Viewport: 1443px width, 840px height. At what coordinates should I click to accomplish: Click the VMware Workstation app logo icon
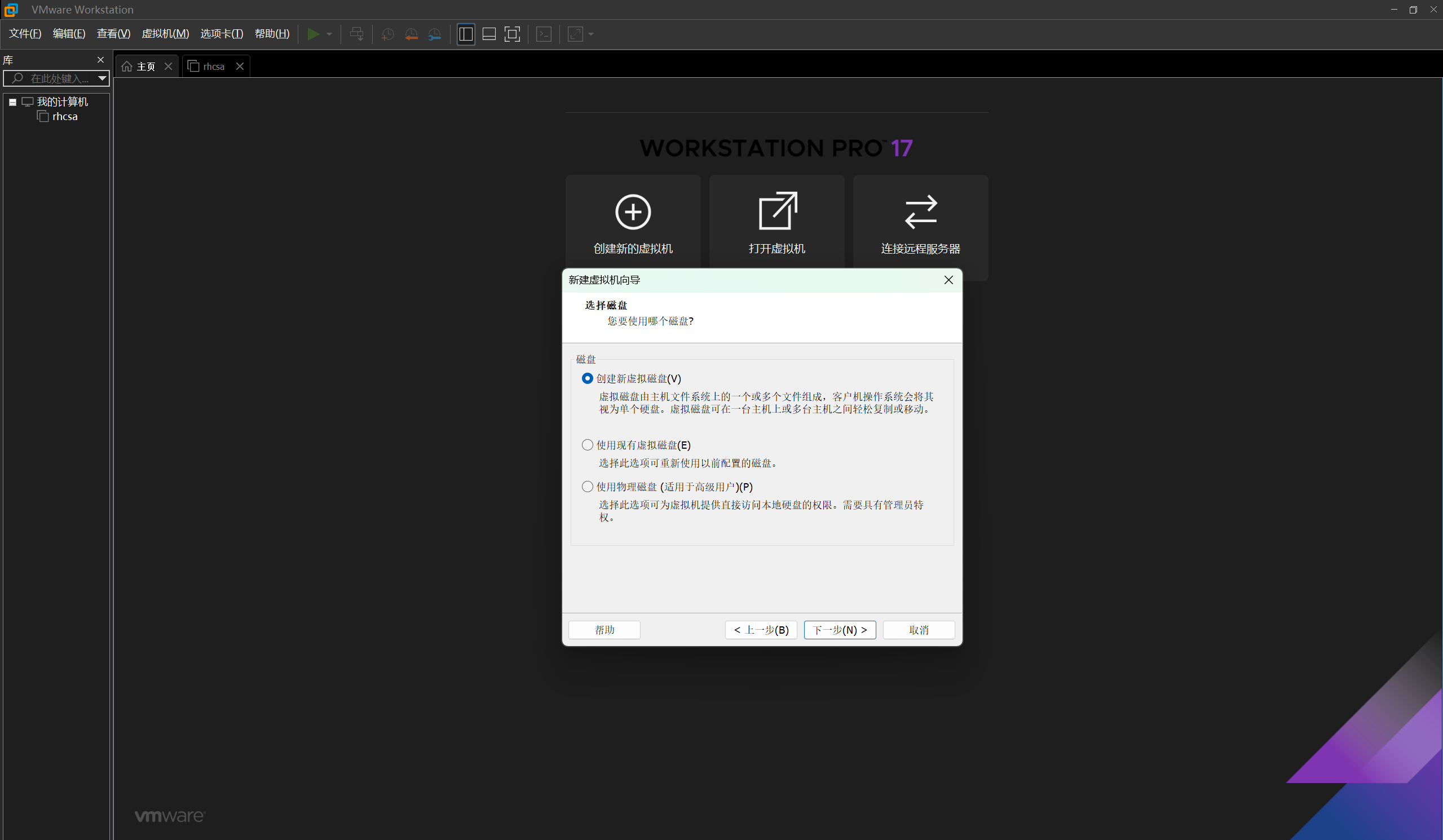[x=11, y=10]
